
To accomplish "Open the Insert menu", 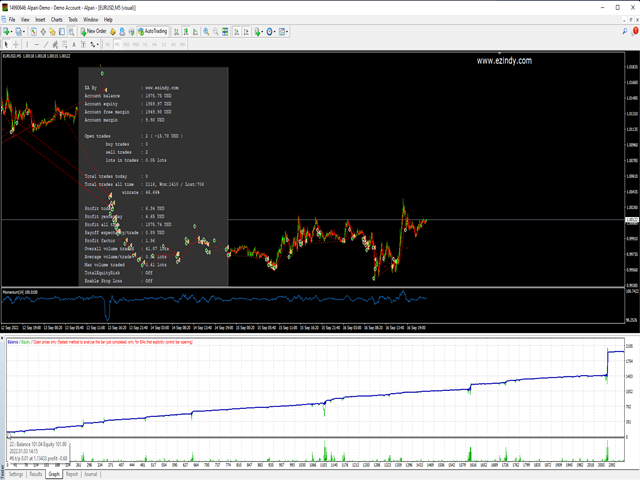I will click(x=40, y=20).
